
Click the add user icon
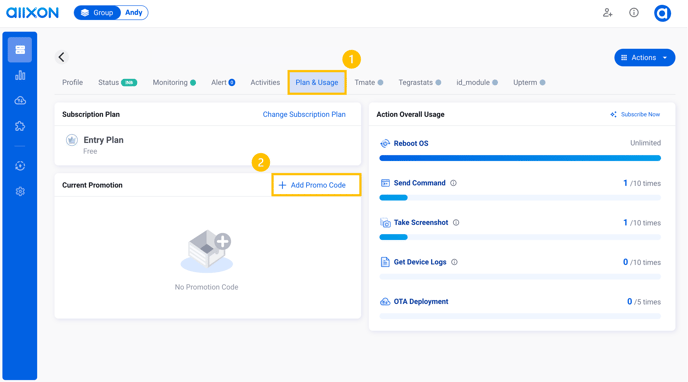click(607, 13)
